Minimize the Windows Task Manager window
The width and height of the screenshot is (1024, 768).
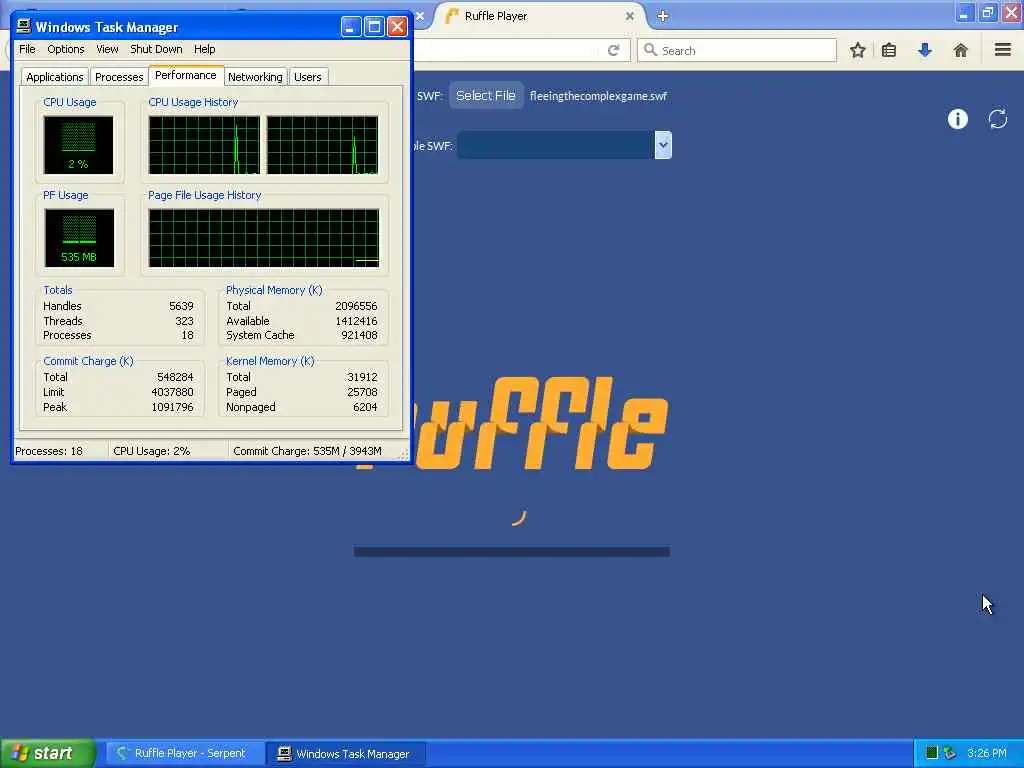click(x=351, y=27)
